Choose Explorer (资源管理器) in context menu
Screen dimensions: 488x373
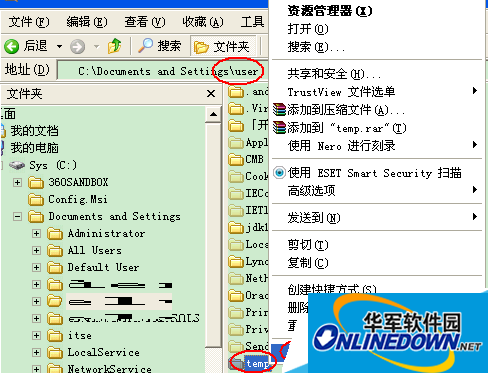330,11
